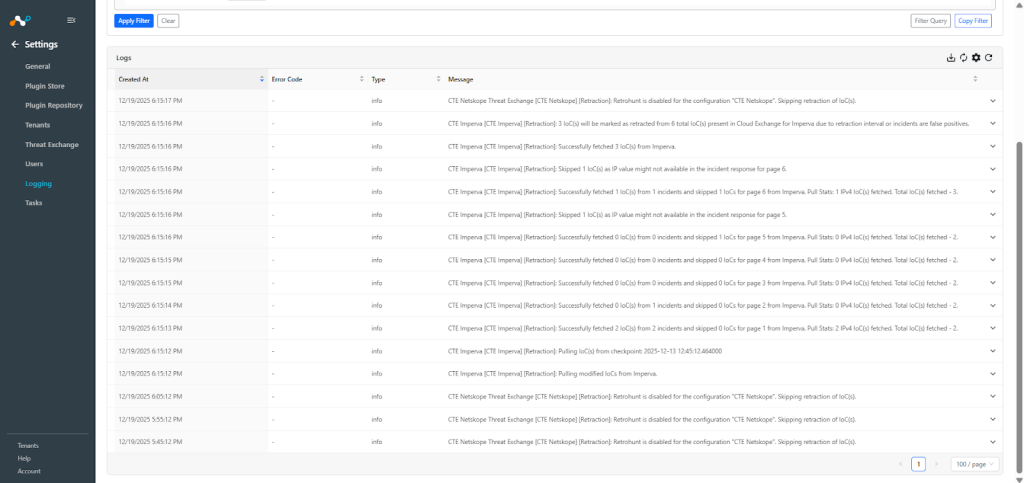Open Plugin Repository in sidebar
The height and width of the screenshot is (483, 1024).
coord(54,105)
